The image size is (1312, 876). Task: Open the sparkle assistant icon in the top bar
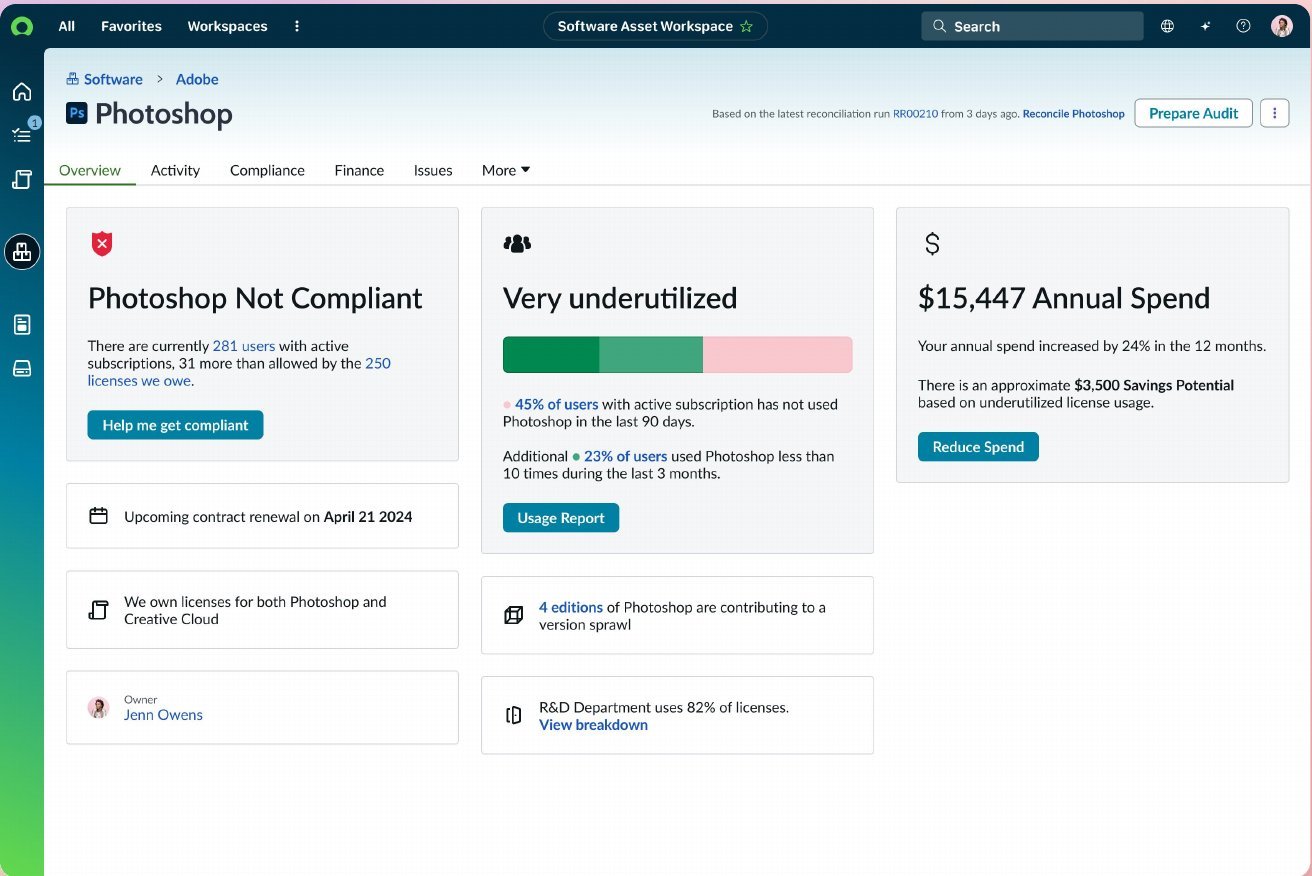click(1206, 27)
